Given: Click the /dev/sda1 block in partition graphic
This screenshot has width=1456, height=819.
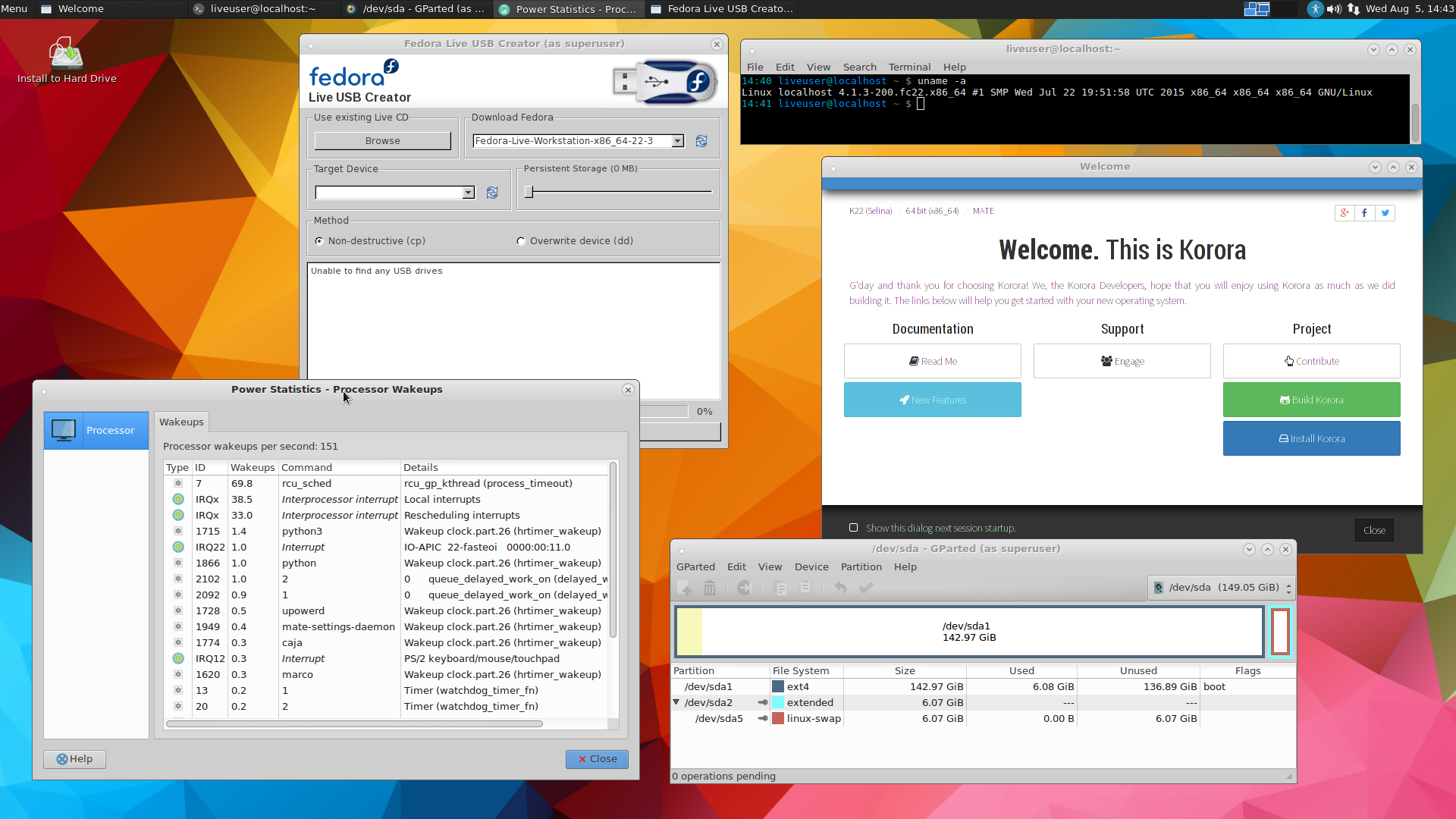Looking at the screenshot, I should pos(969,632).
